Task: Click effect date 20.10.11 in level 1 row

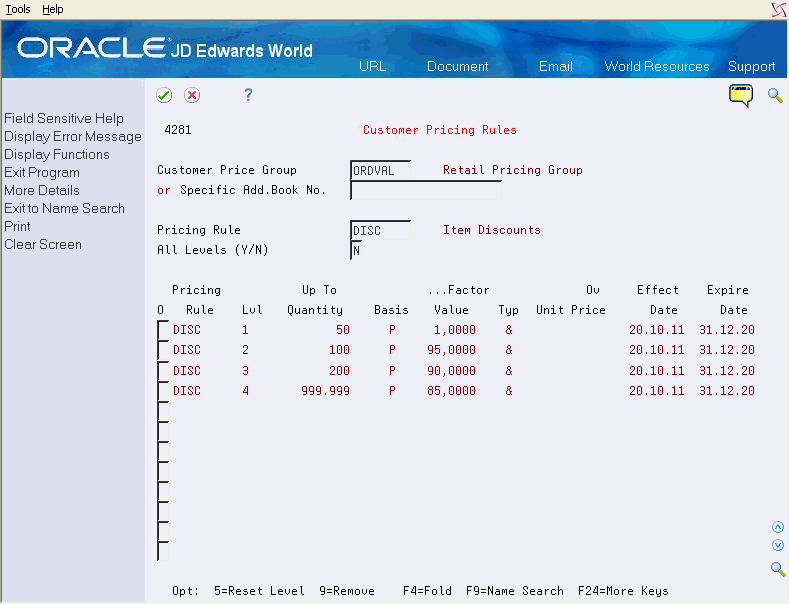Action: (x=657, y=330)
